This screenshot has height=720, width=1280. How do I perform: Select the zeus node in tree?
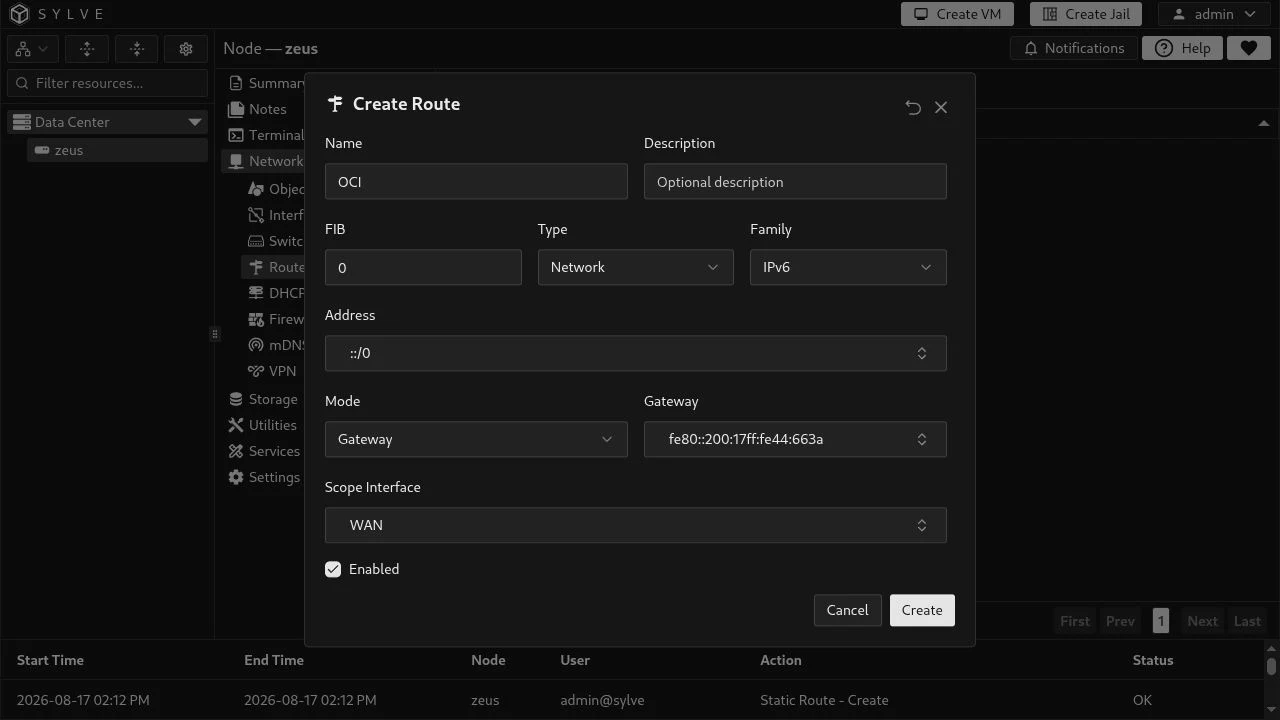tap(118, 150)
